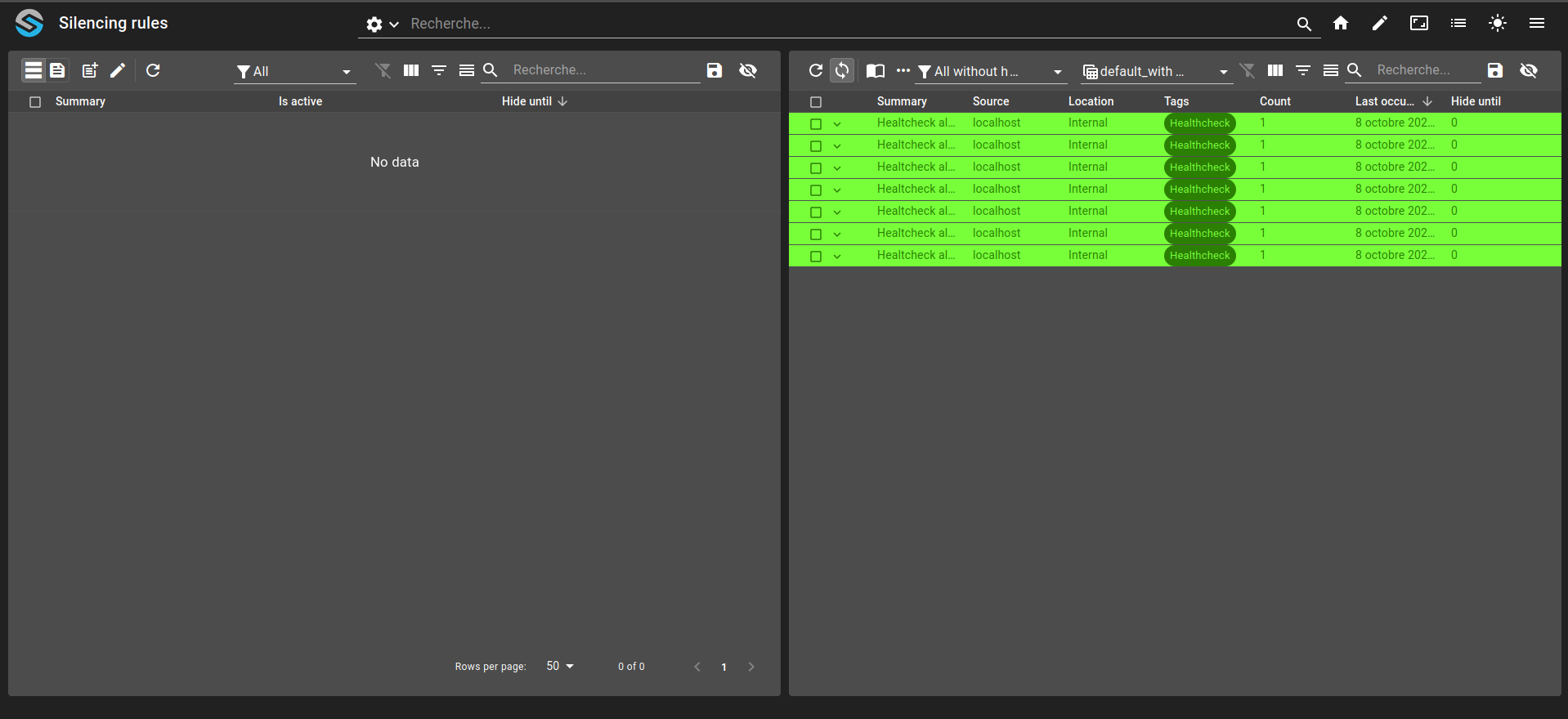The height and width of the screenshot is (719, 1568).
Task: Refresh the alerts panel
Action: [815, 70]
